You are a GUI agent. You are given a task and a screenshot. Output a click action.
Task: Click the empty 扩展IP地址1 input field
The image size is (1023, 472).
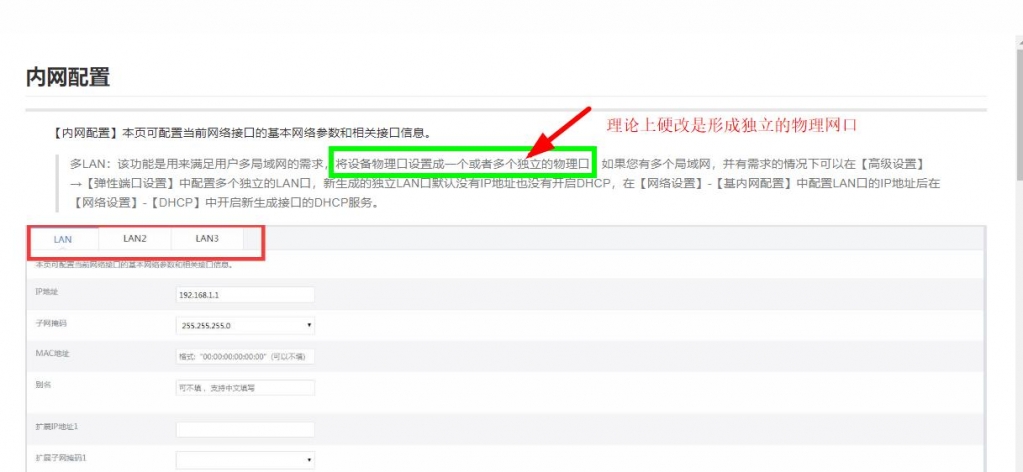(245, 429)
